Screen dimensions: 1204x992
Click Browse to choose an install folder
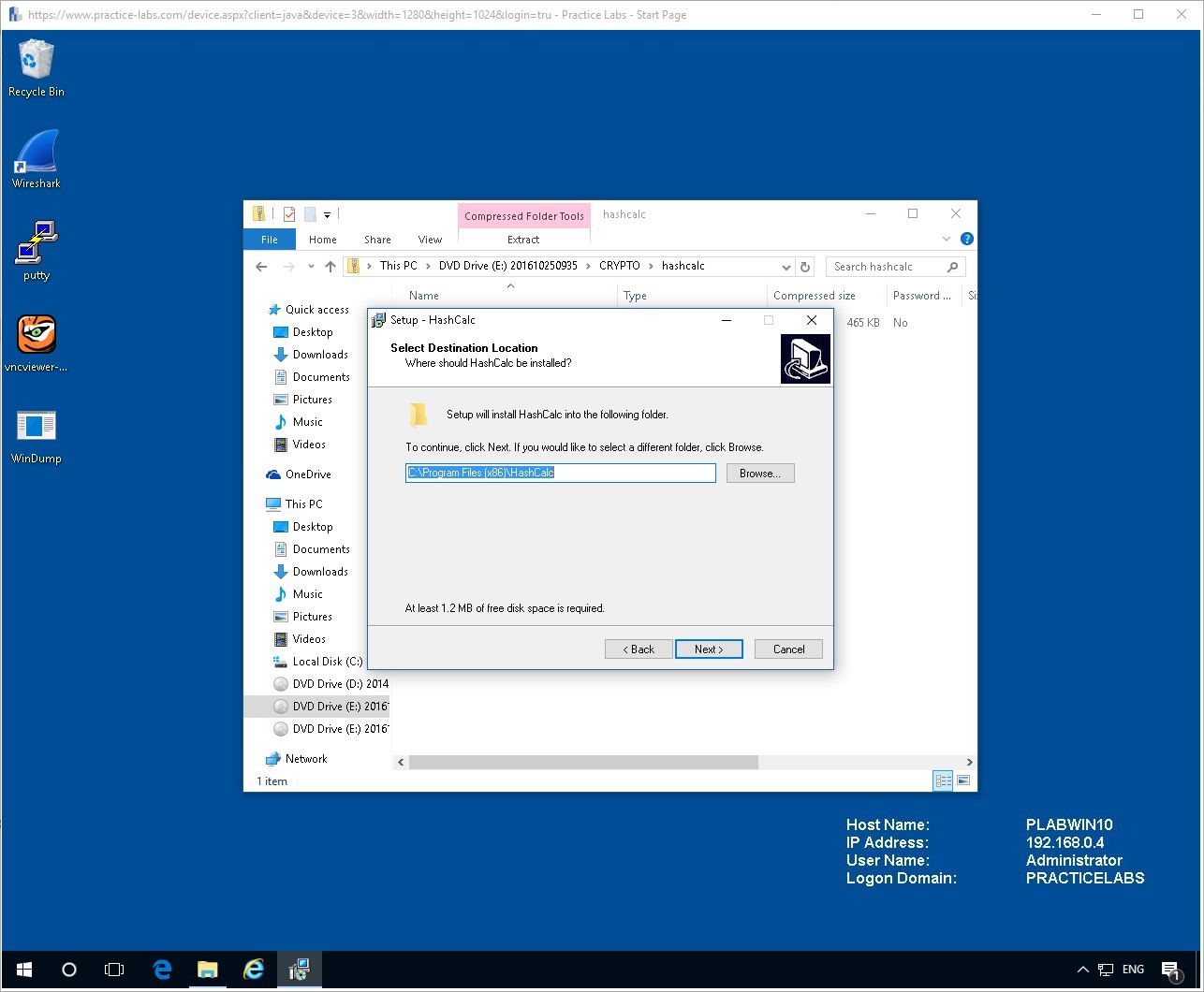point(759,473)
